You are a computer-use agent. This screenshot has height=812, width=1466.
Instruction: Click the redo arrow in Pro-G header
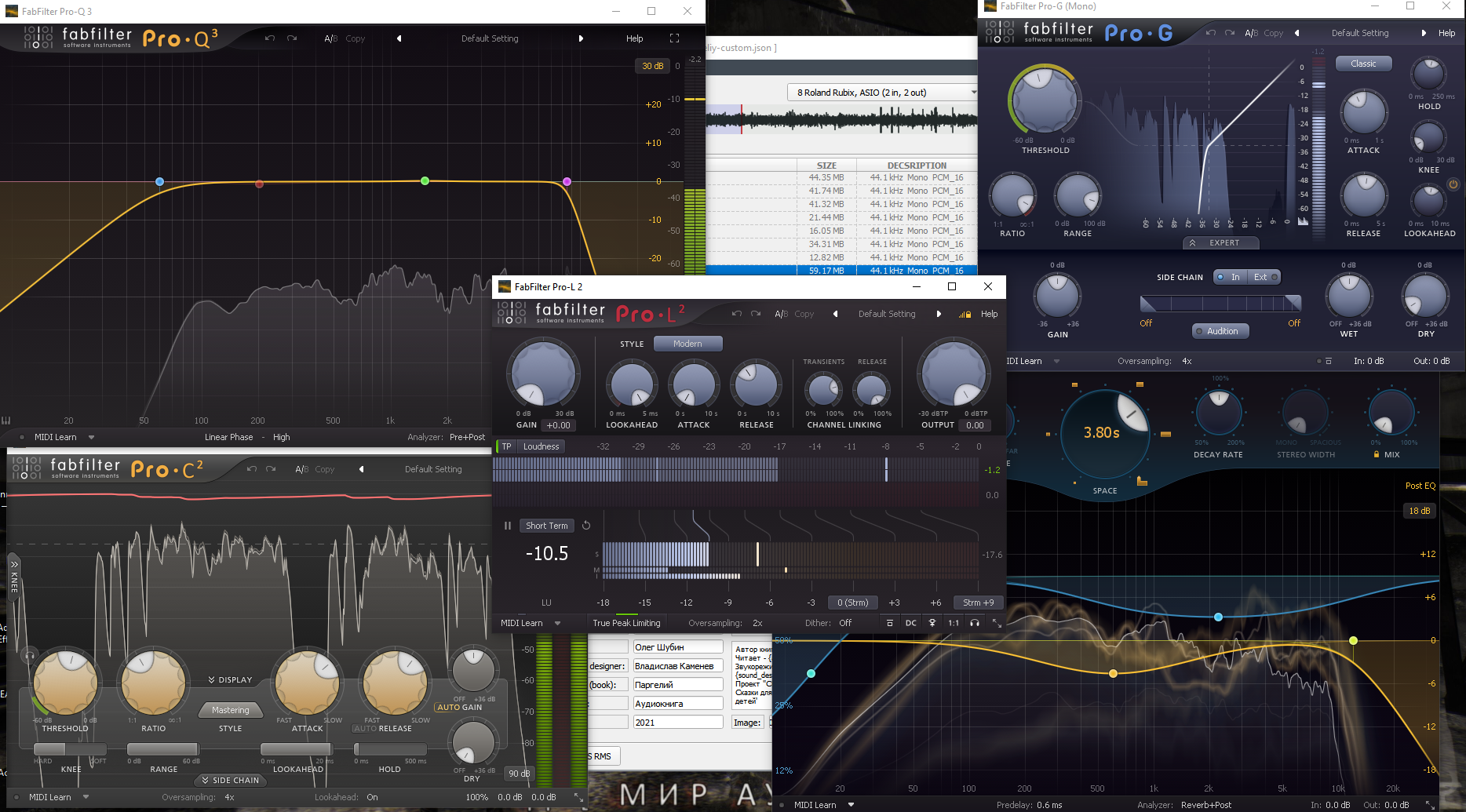pyautogui.click(x=1229, y=33)
